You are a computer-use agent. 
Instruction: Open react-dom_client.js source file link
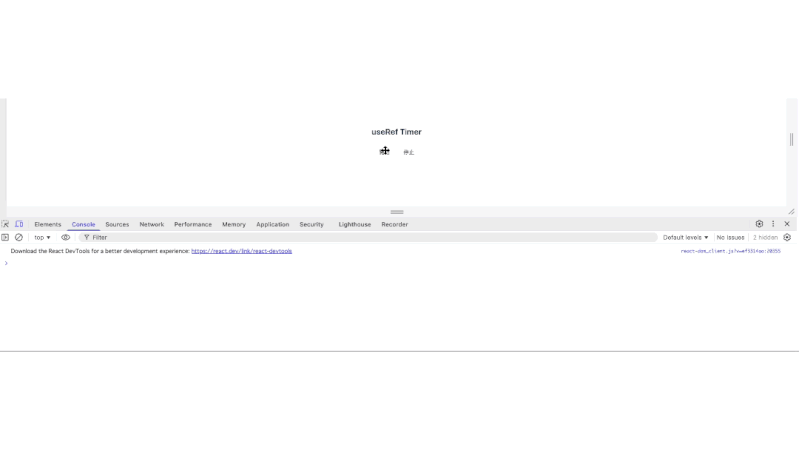click(x=730, y=251)
